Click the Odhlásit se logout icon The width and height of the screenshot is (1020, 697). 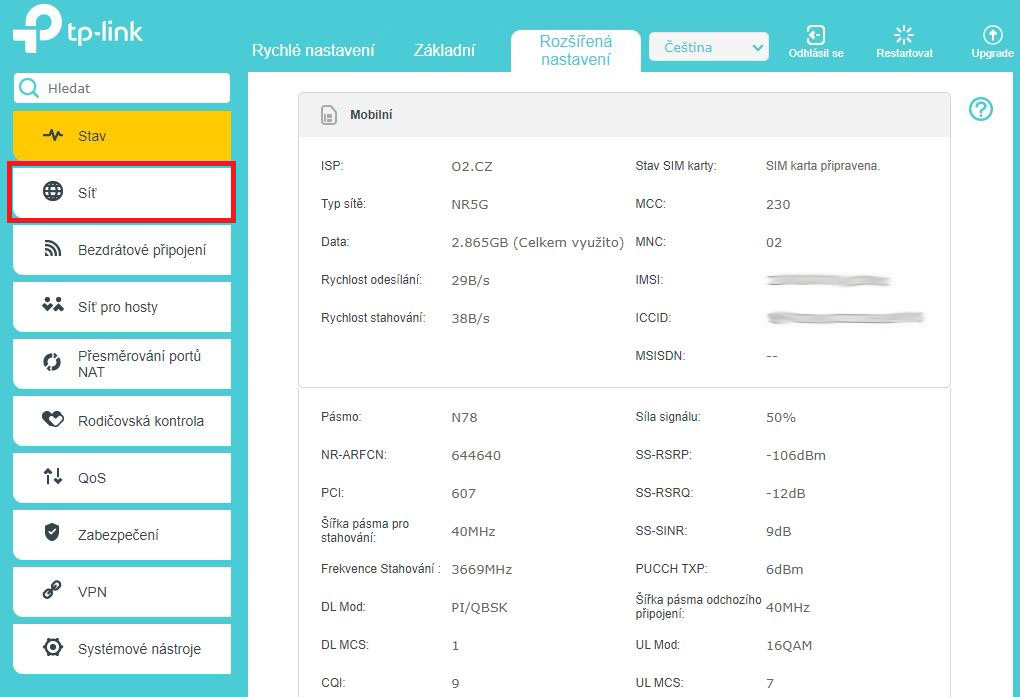coord(815,35)
